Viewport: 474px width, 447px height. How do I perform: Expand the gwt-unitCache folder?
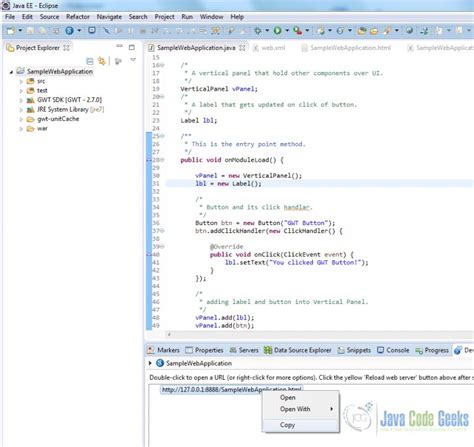[x=21, y=119]
